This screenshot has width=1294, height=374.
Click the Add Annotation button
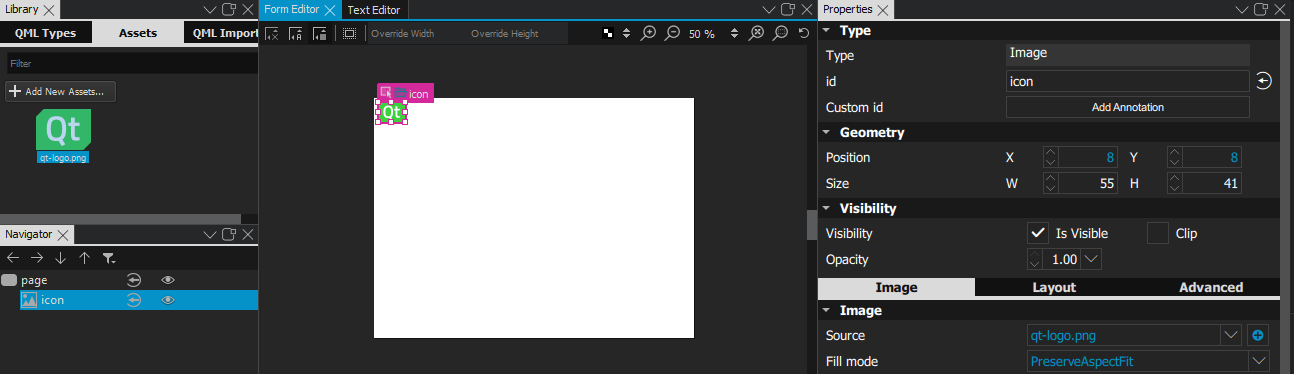[1128, 107]
